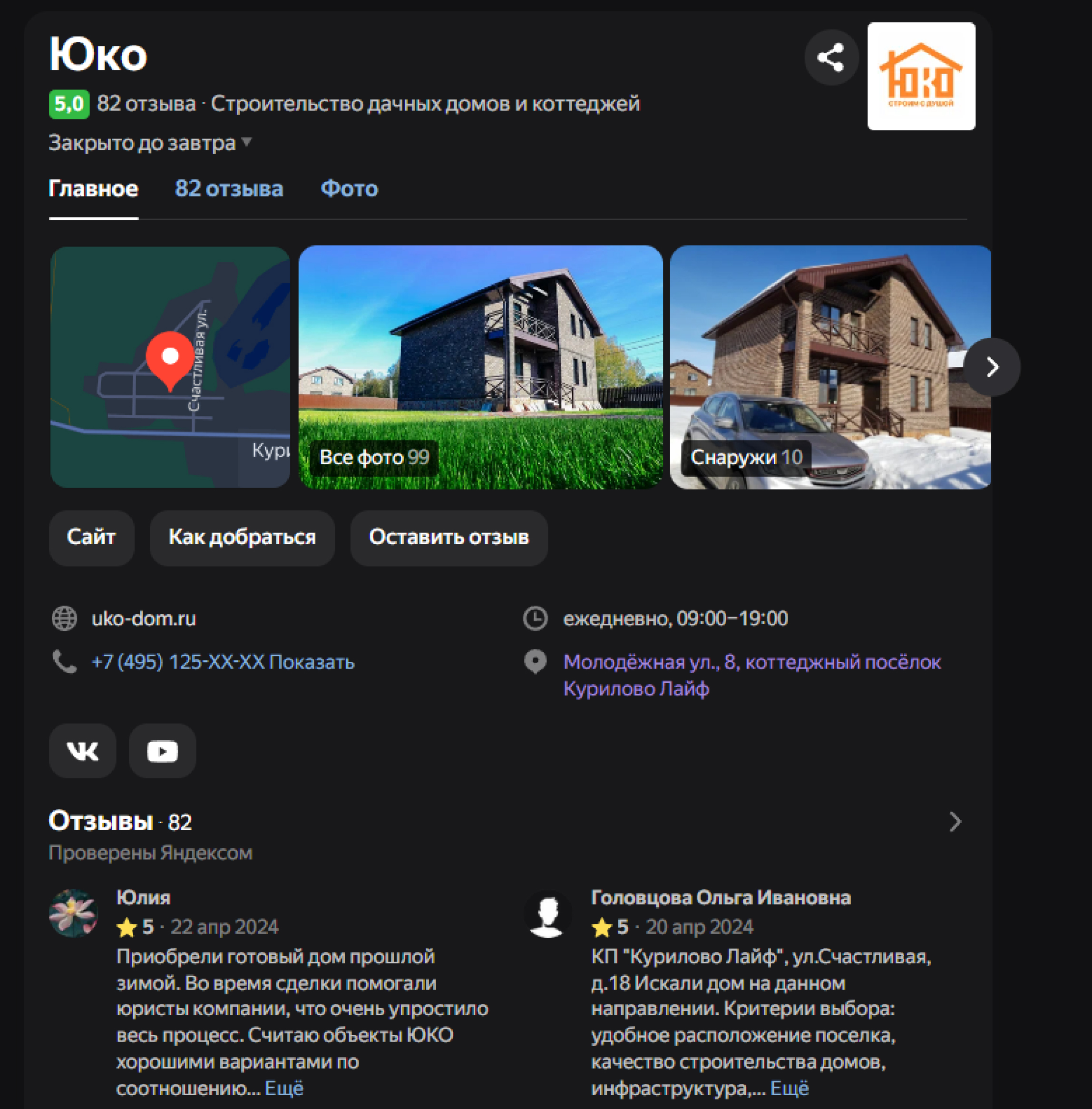Click the 'Оставить отзыв' button

point(449,538)
